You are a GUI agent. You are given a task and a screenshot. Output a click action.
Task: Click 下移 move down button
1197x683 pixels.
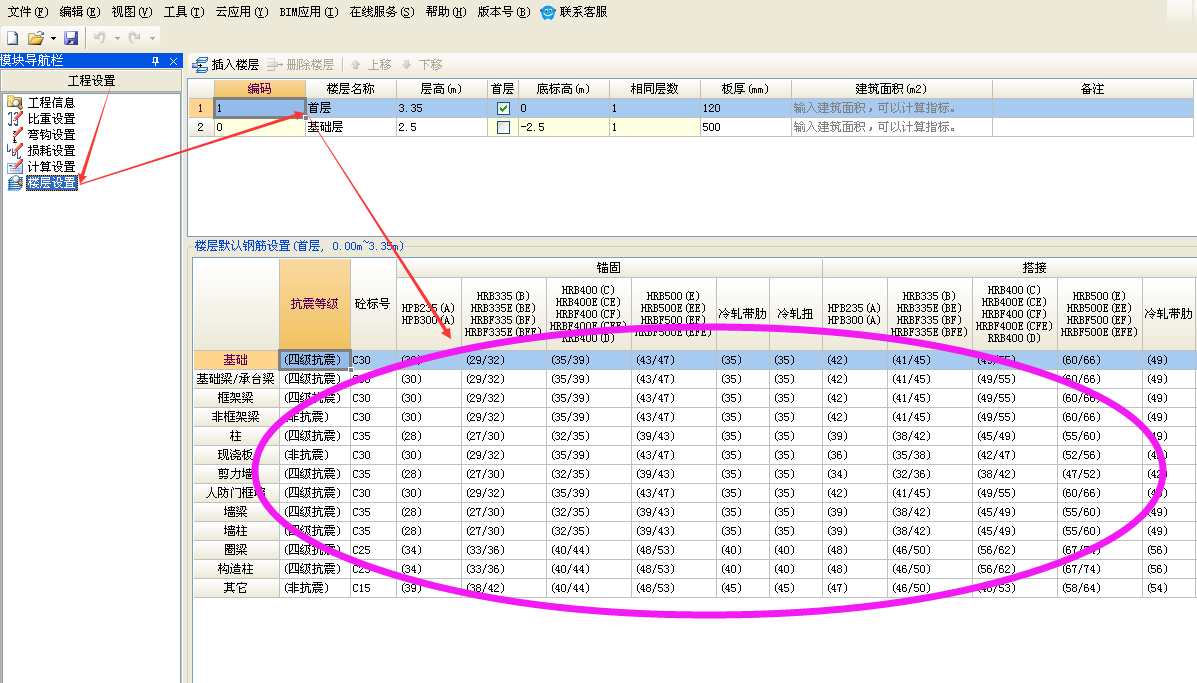422,65
